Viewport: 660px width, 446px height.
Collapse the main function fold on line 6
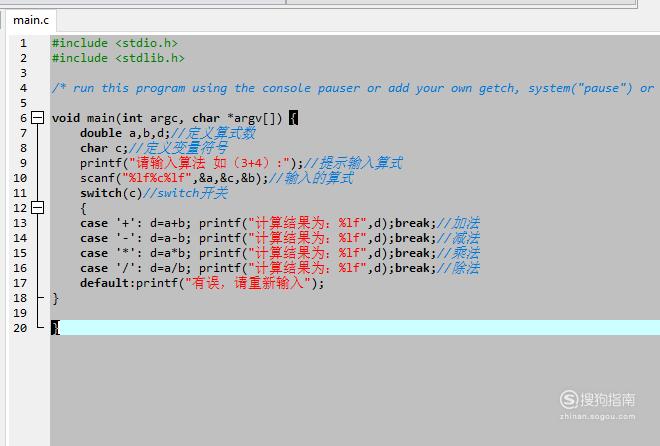pos(37,118)
